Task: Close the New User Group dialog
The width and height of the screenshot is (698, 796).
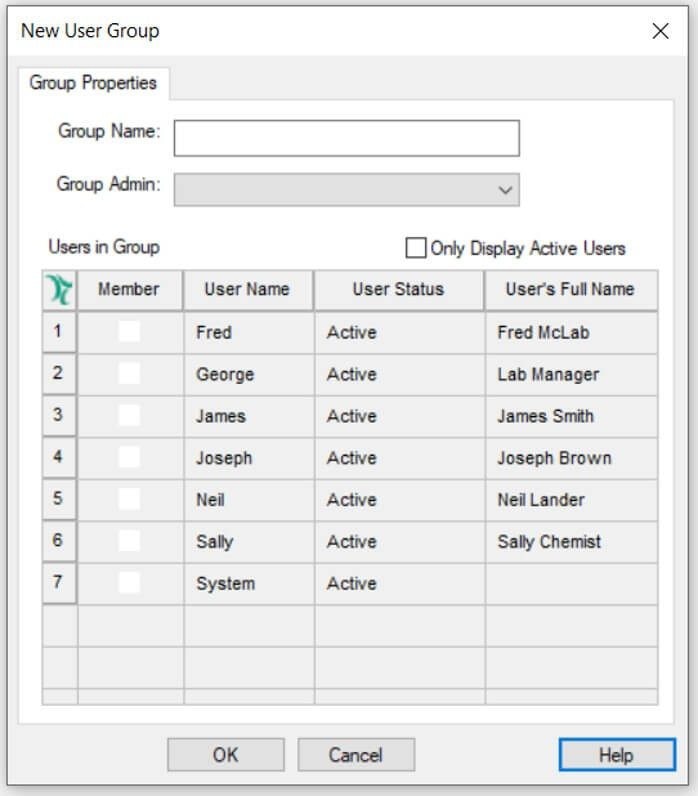Action: [x=660, y=31]
